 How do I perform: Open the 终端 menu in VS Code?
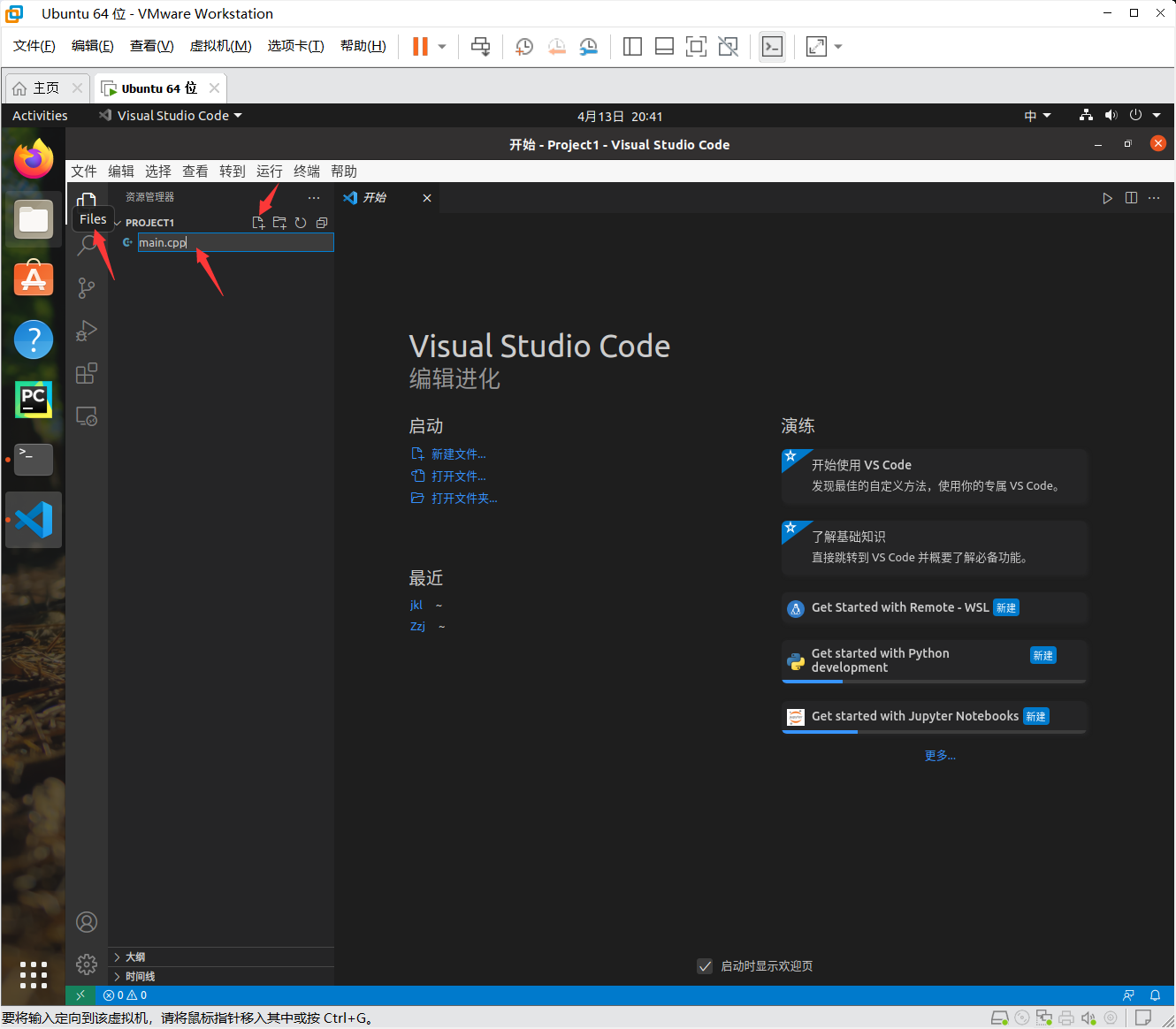point(307,171)
